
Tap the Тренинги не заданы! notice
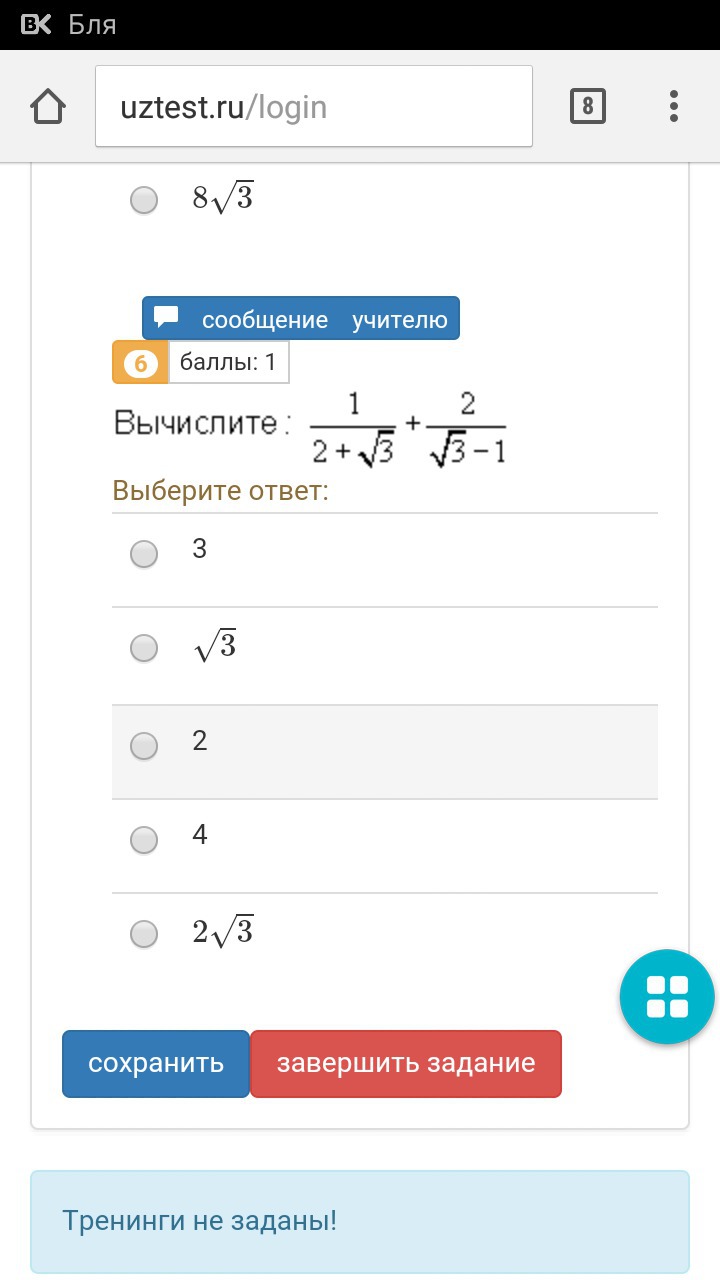coord(360,1222)
